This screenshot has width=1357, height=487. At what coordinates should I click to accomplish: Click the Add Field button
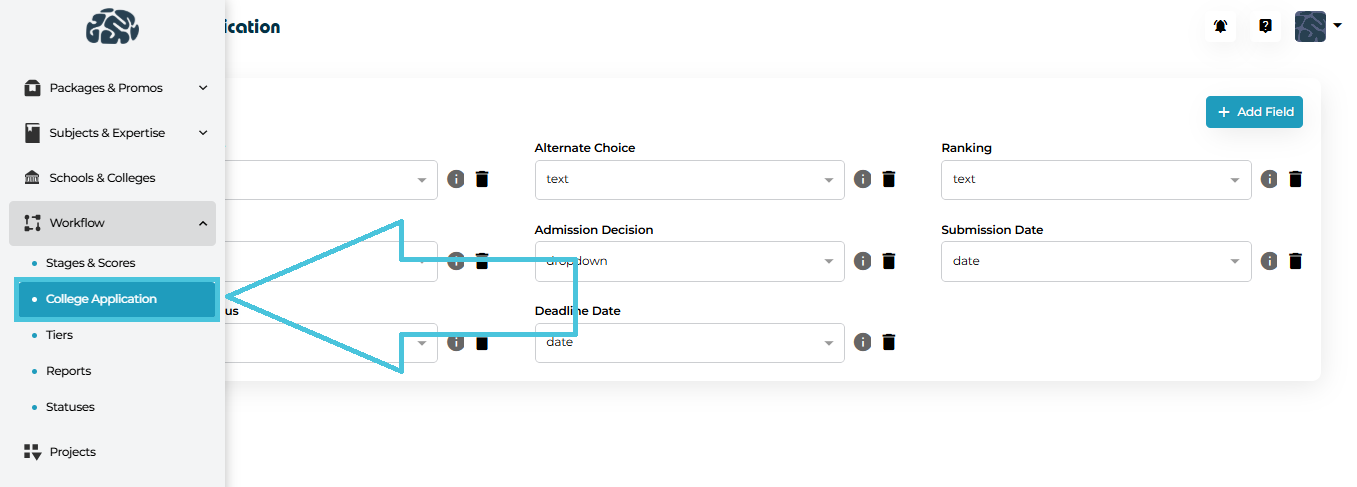tap(1254, 112)
